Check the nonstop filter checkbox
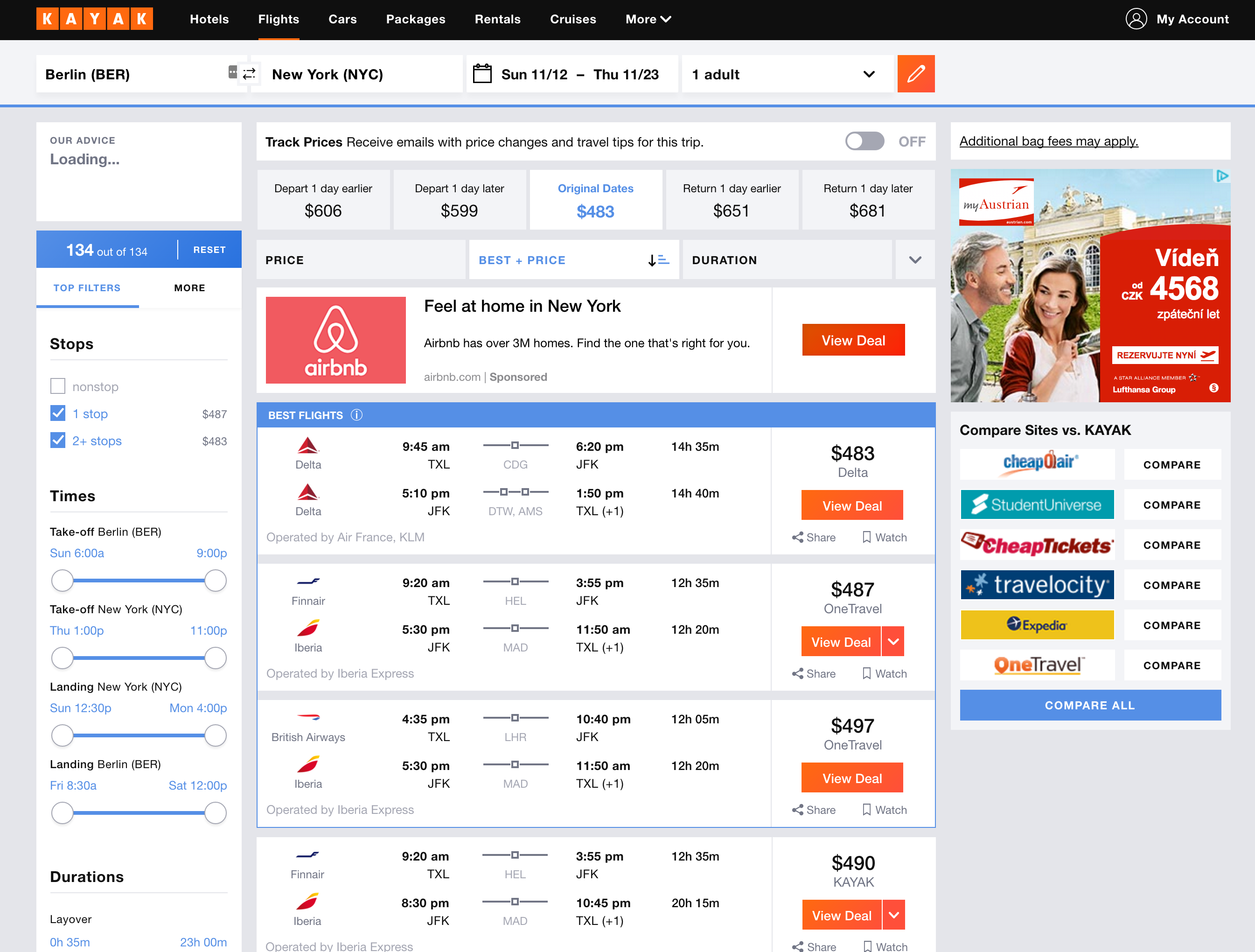1255x952 pixels. click(x=58, y=386)
